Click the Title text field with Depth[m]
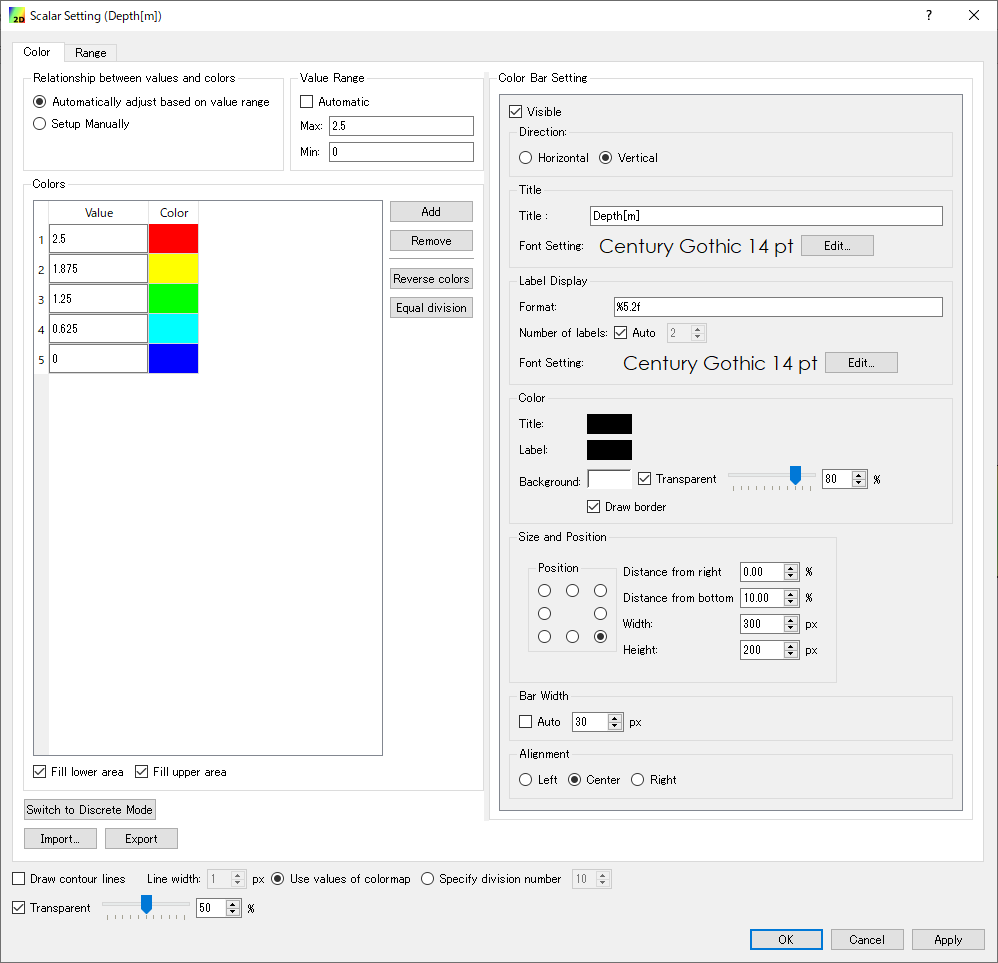Viewport: 998px width, 963px height. (766, 216)
